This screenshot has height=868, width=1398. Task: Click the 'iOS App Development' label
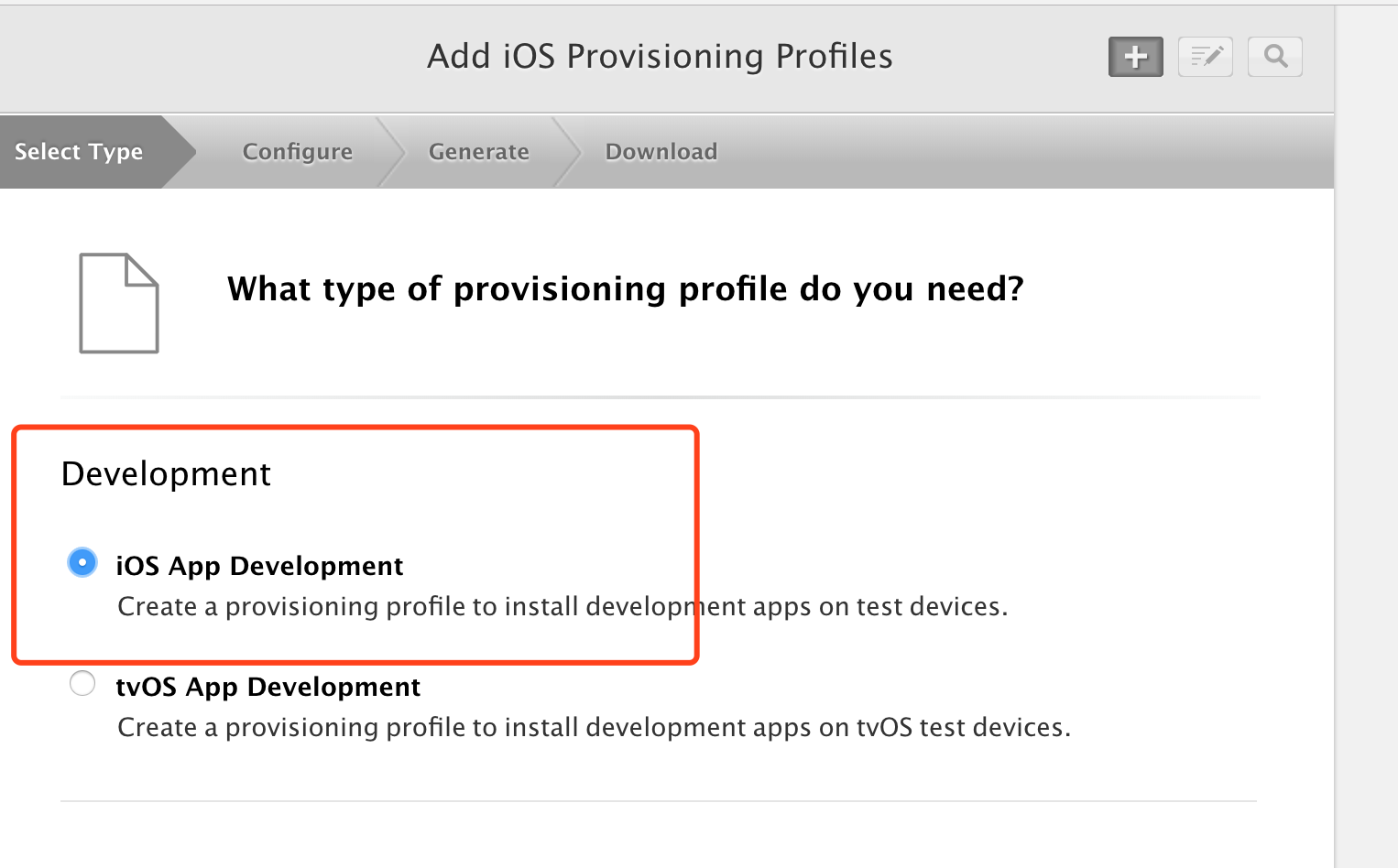[x=259, y=566]
